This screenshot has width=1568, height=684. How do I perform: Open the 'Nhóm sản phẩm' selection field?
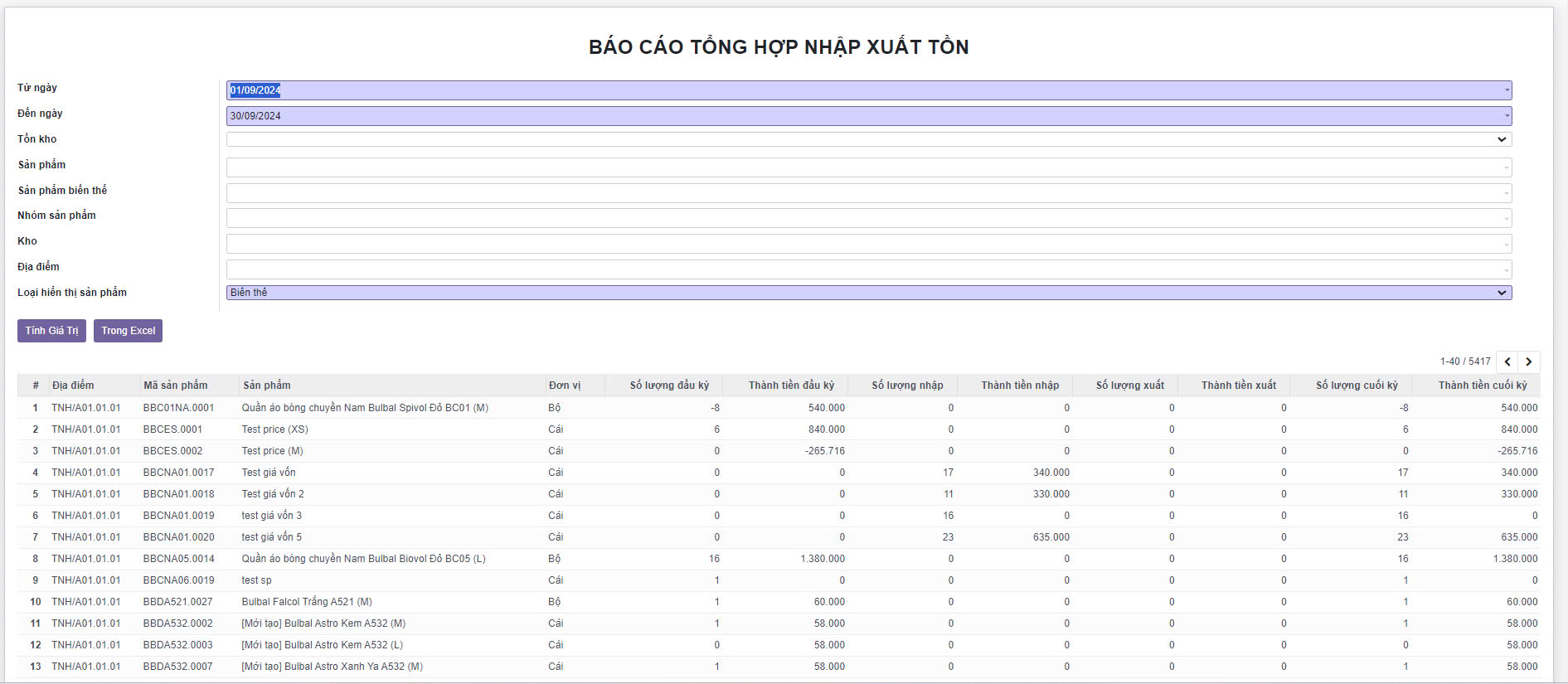[x=868, y=218]
